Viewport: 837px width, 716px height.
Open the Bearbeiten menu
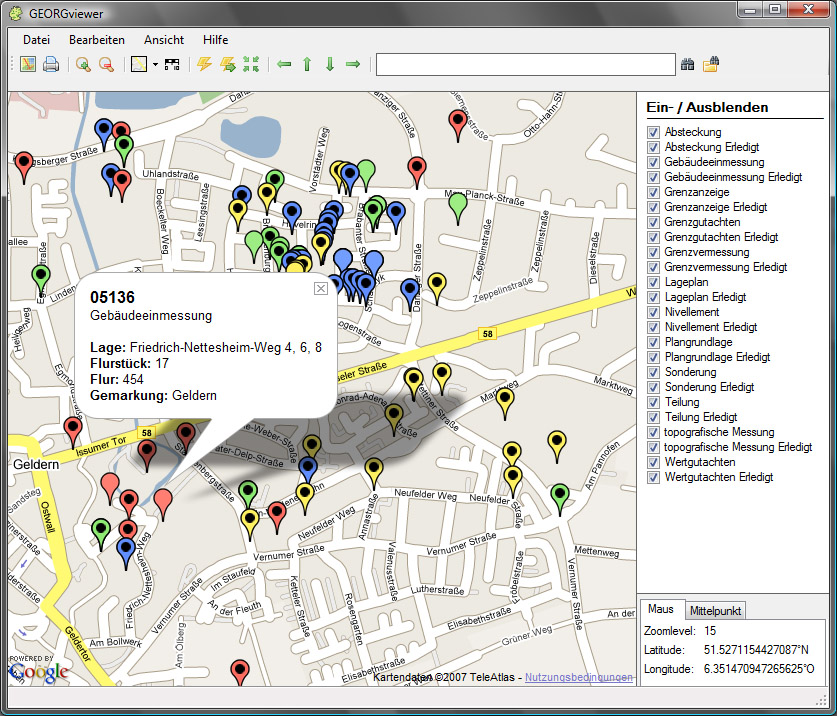[x=97, y=40]
